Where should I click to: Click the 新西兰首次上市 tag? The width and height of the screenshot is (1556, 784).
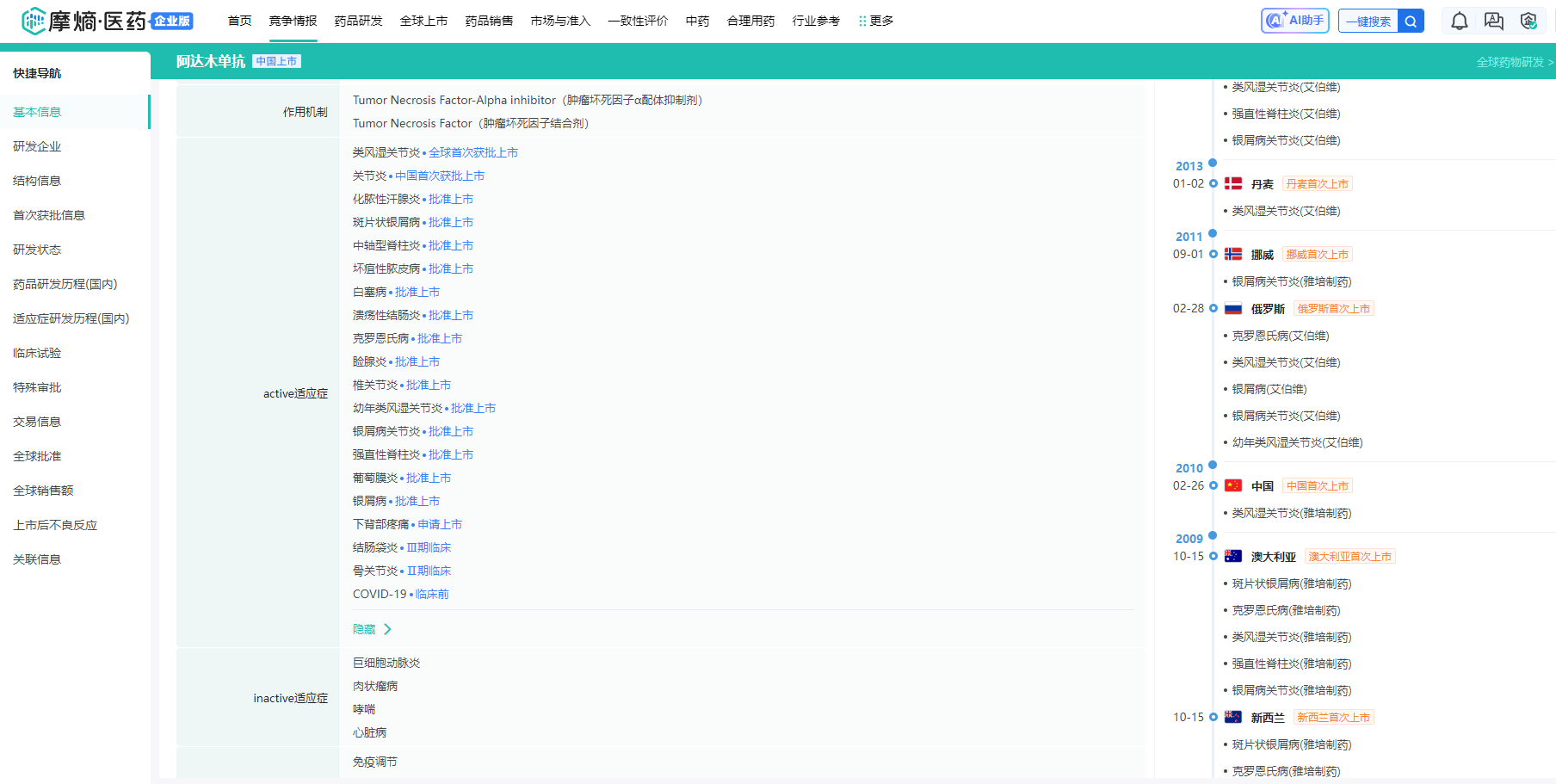point(1334,717)
